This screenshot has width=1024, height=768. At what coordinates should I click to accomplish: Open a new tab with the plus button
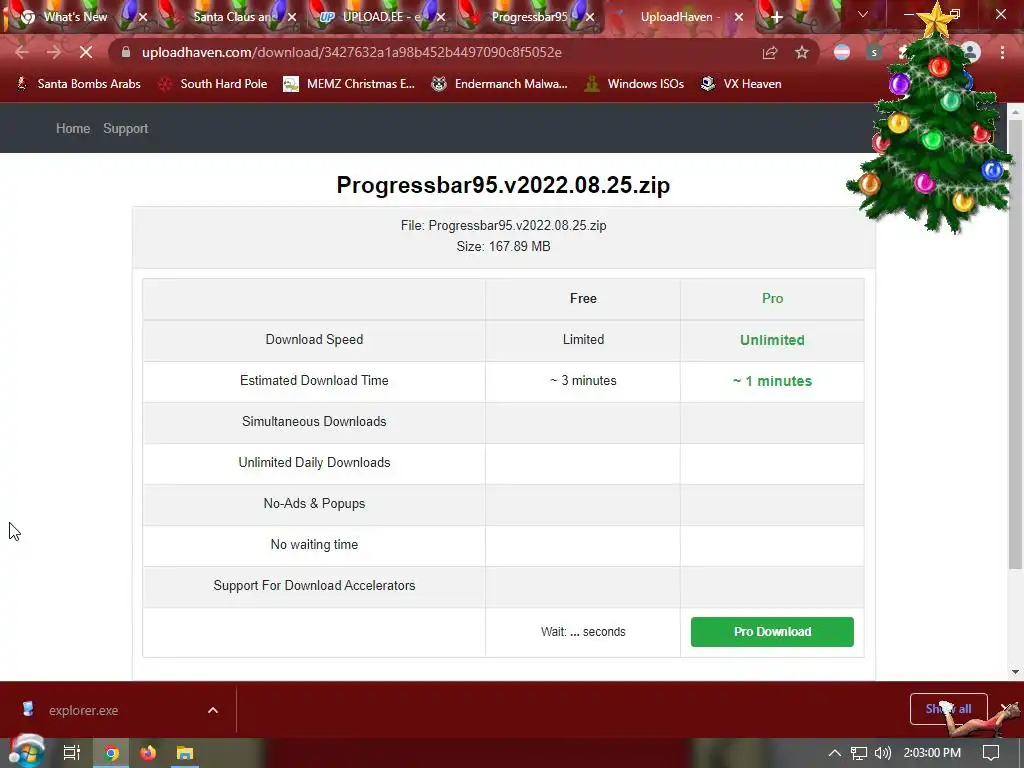pos(776,17)
